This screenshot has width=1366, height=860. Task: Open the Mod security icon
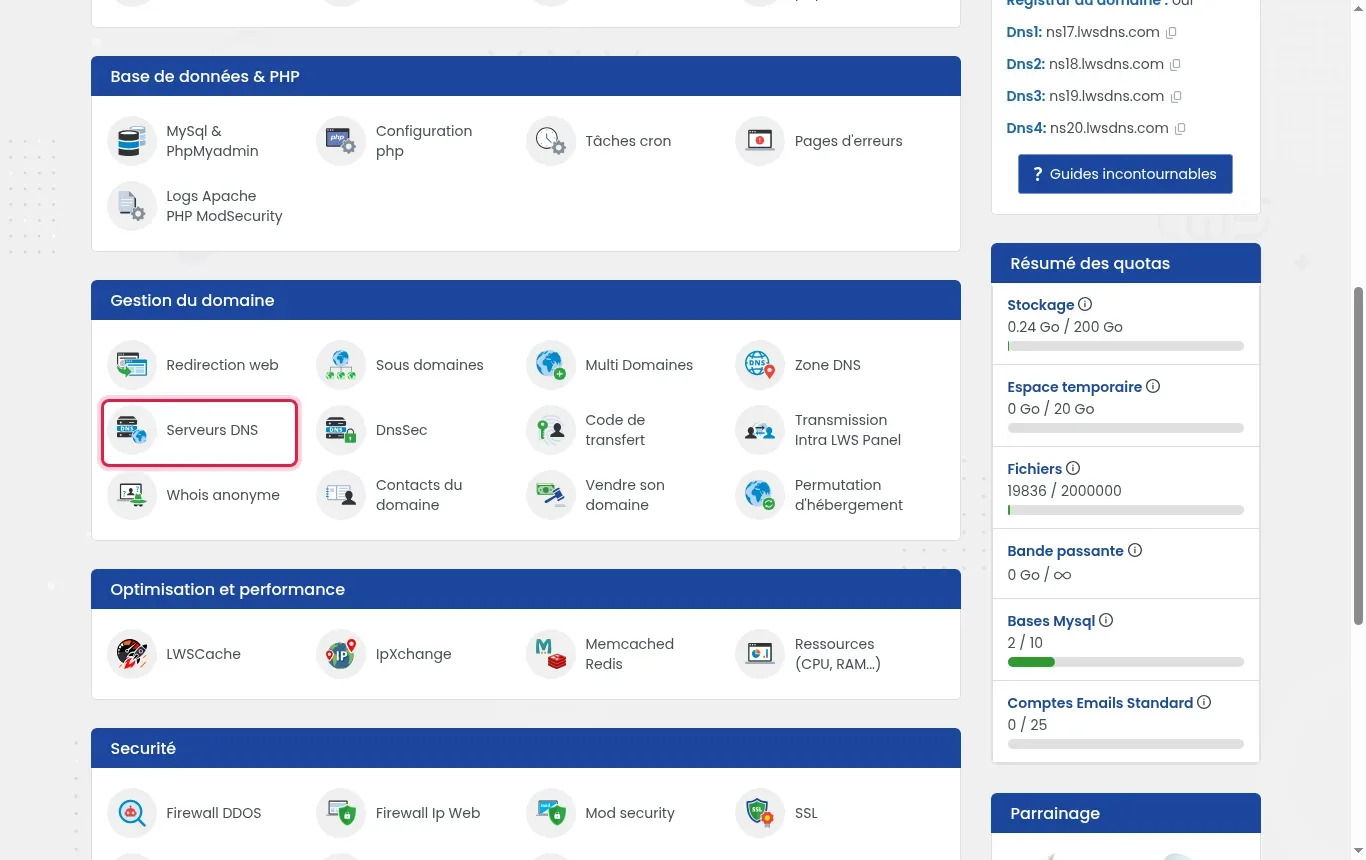click(x=551, y=813)
